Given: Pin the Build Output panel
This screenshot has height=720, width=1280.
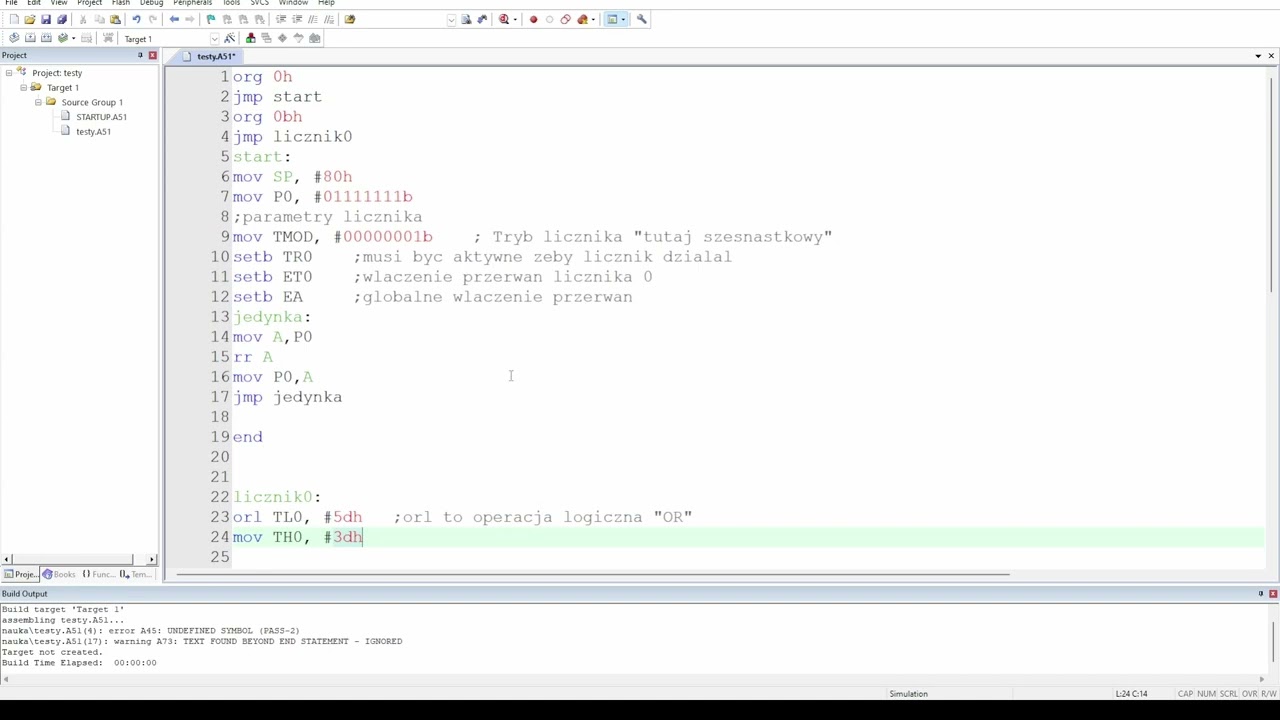Looking at the screenshot, I should coord(1260,594).
